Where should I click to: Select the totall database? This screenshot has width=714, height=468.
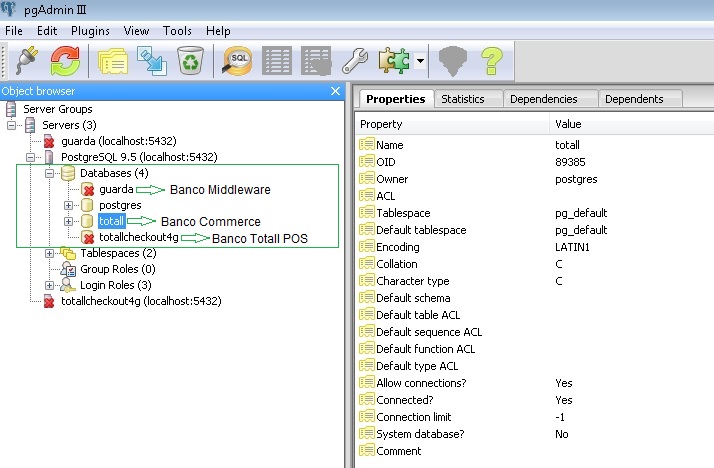(x=112, y=221)
